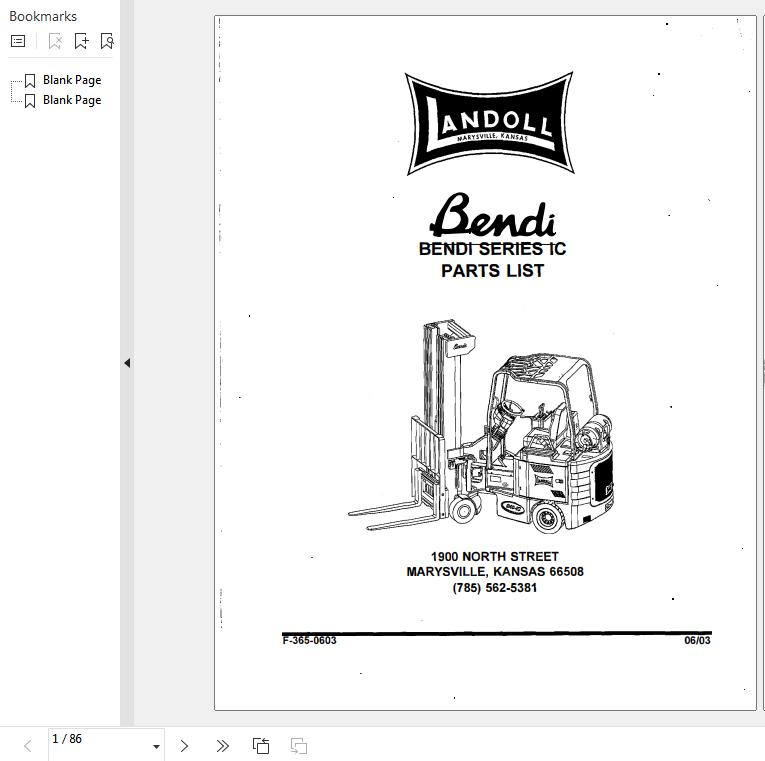Click the Bendi script logo

pyautogui.click(x=492, y=215)
